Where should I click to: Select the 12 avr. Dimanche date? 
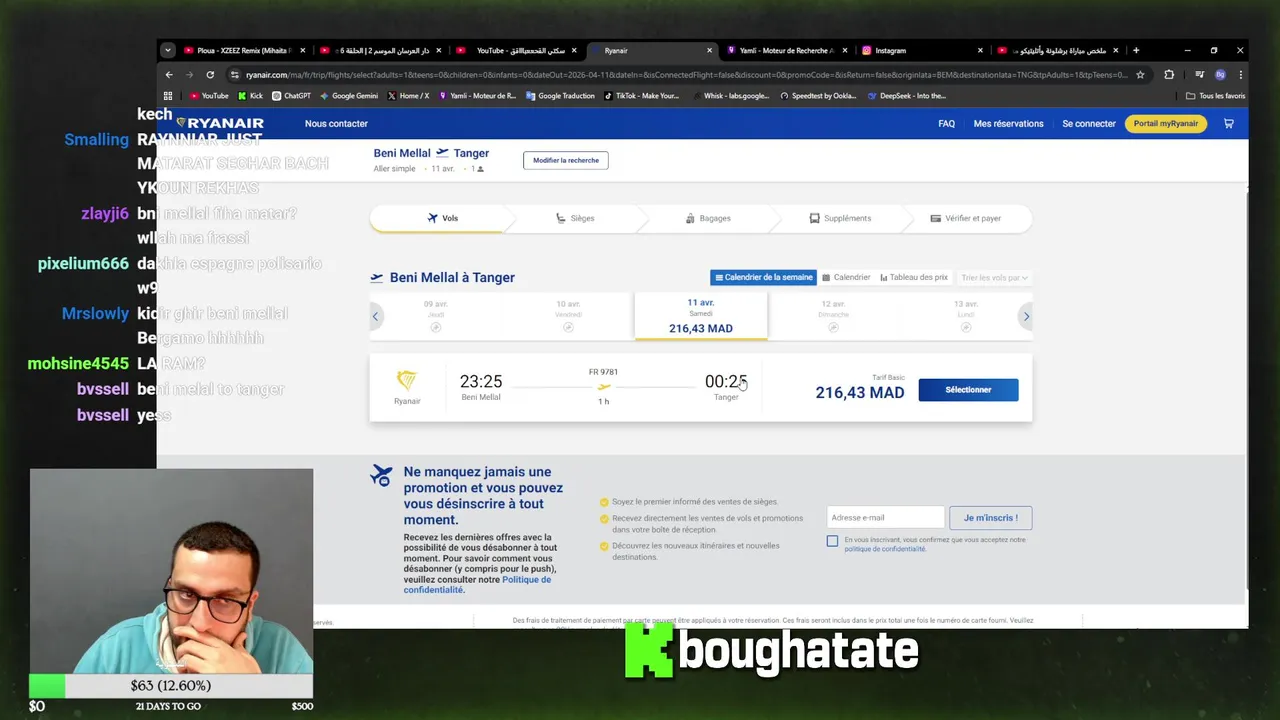(x=833, y=316)
